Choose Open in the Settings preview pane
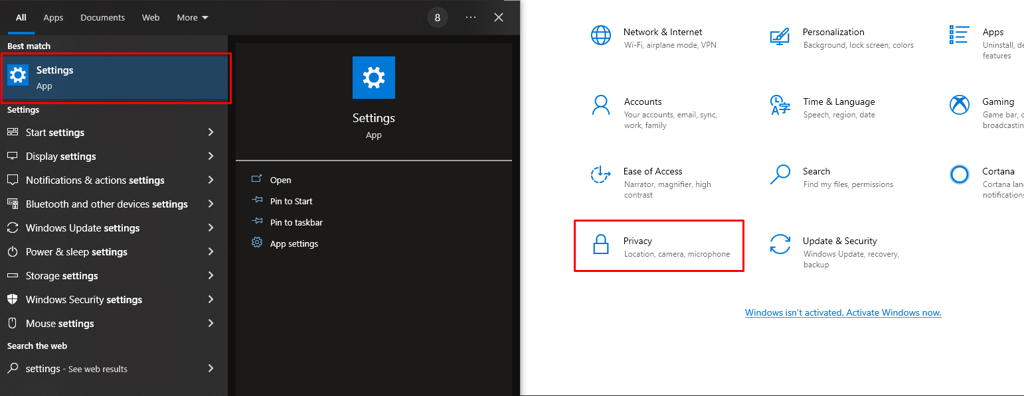This screenshot has height=396, width=1024. (281, 180)
